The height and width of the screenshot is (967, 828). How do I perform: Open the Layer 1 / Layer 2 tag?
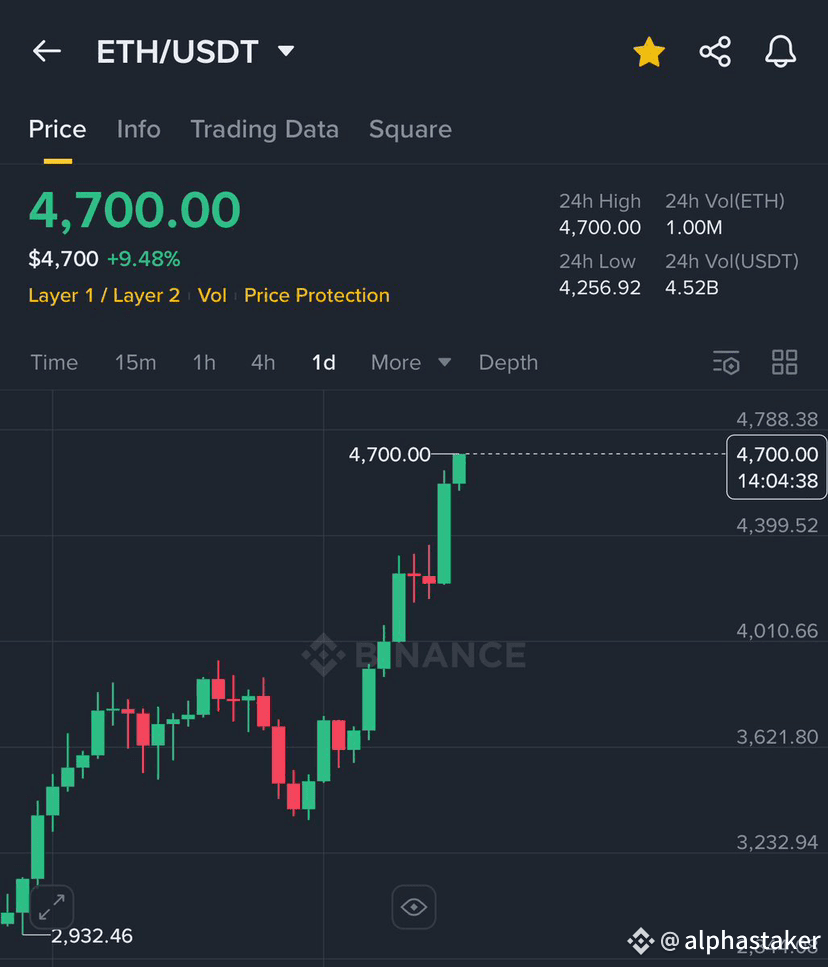tap(104, 295)
